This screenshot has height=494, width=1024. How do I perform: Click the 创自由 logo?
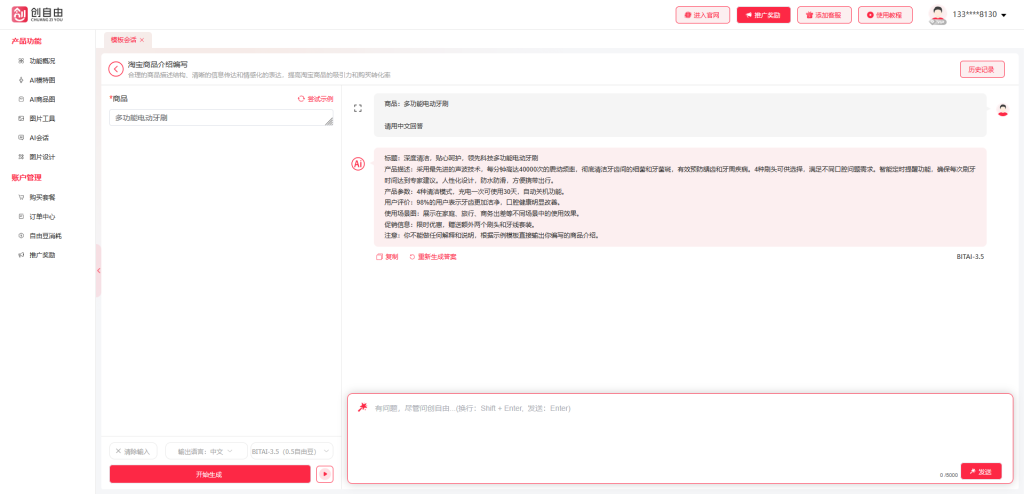coord(36,15)
